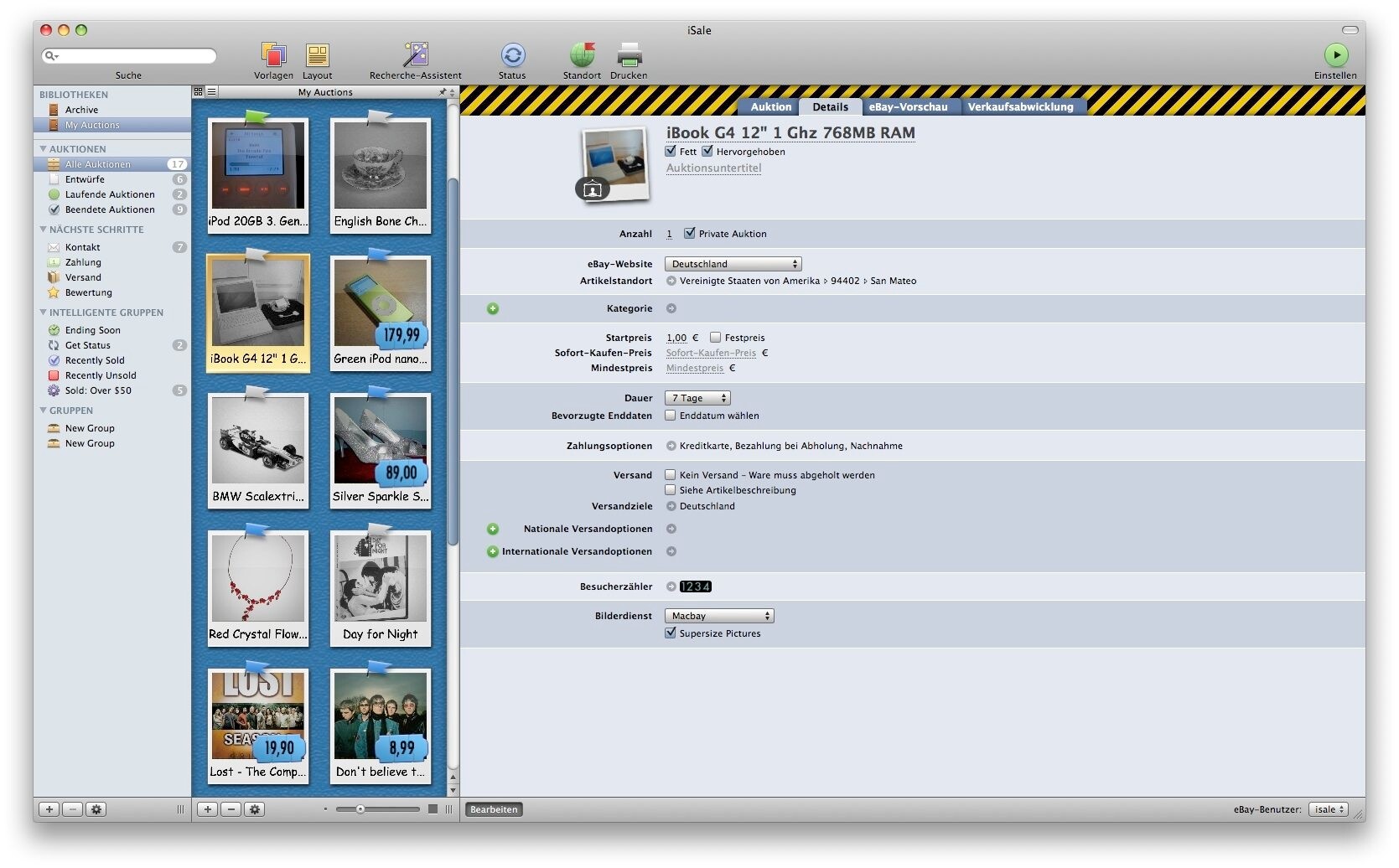Collapse the NÄCHSTE SCHRITTE section
Image resolution: width=1399 pixels, height=868 pixels.
click(x=43, y=230)
